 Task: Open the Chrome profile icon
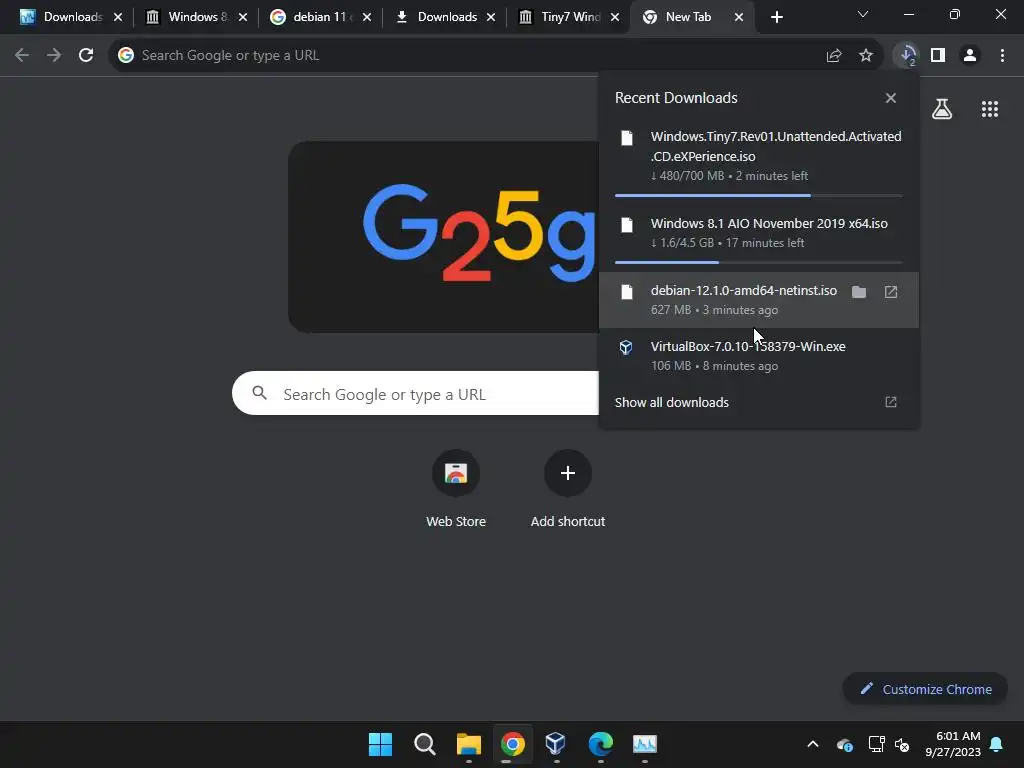tap(970, 56)
